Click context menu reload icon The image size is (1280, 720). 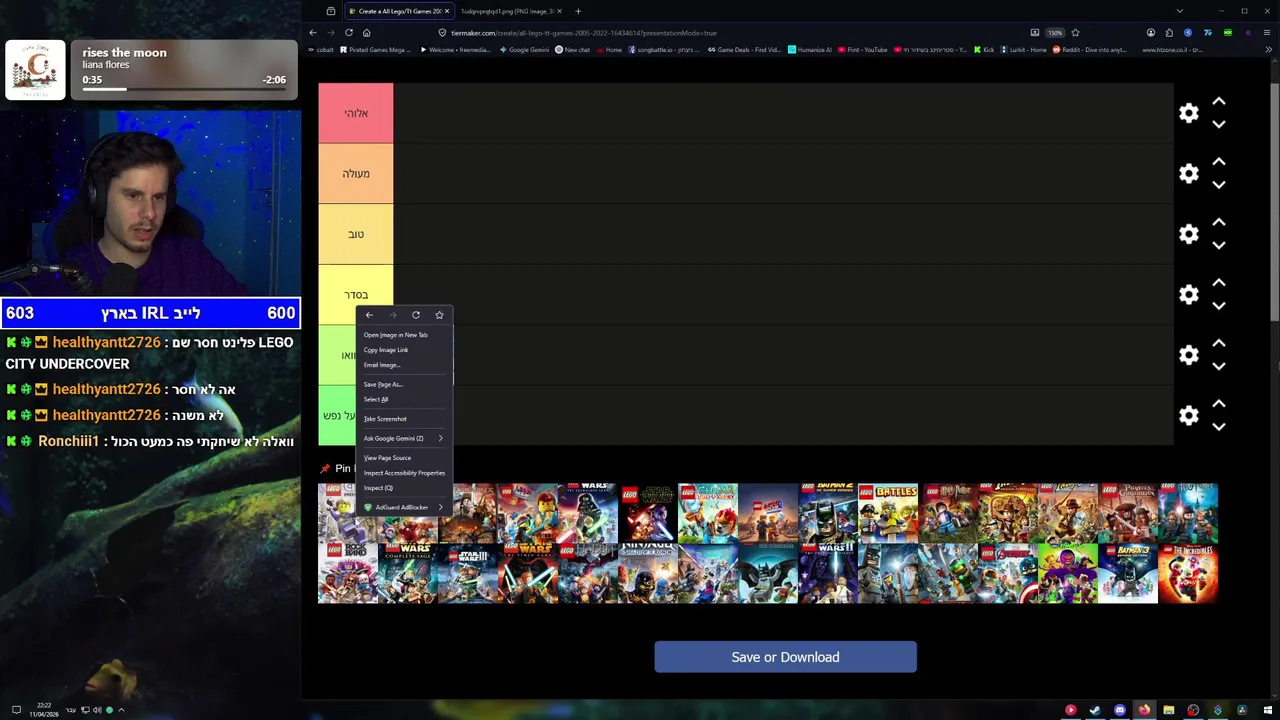[x=416, y=315]
